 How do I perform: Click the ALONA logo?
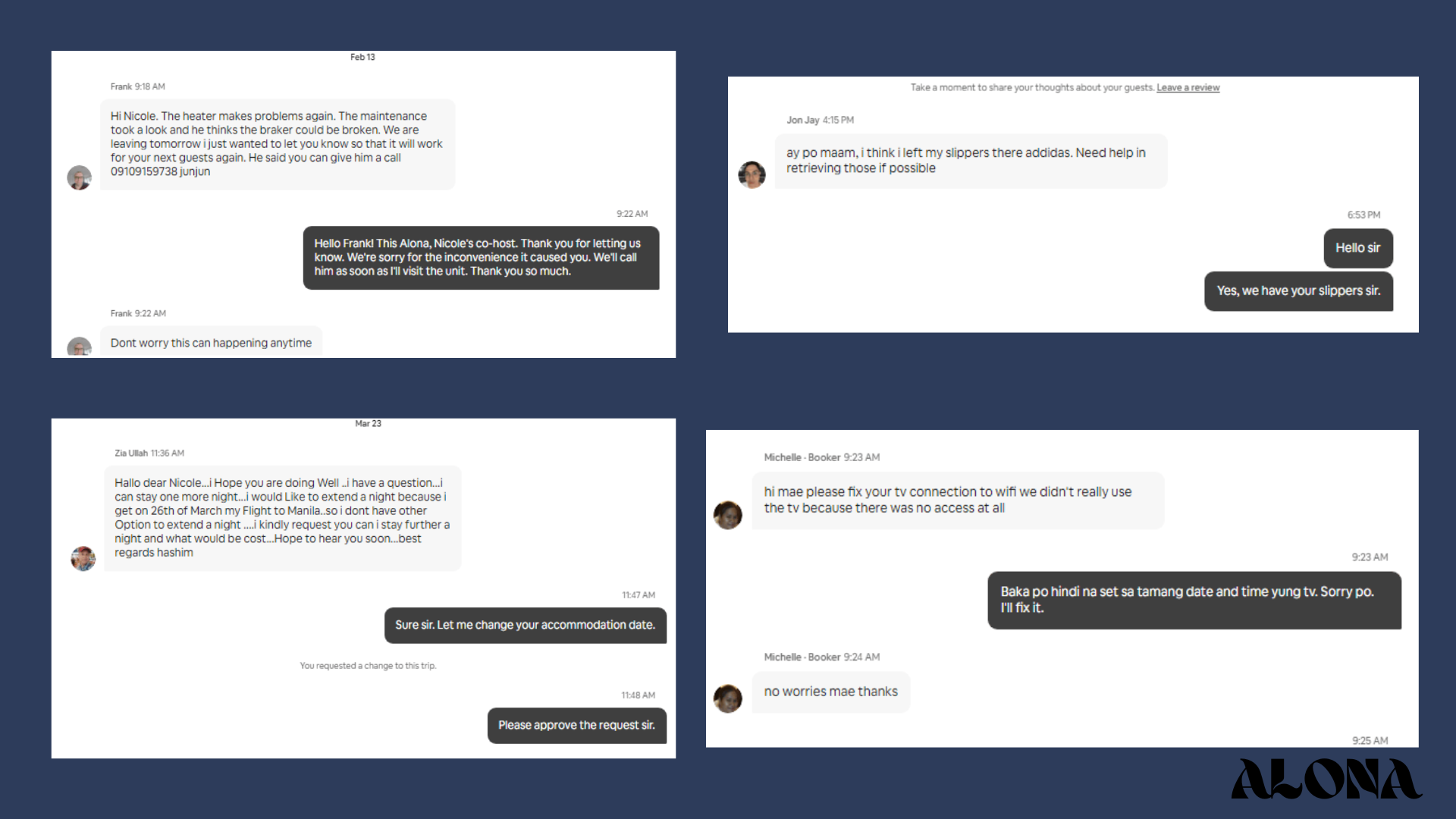tap(1326, 779)
